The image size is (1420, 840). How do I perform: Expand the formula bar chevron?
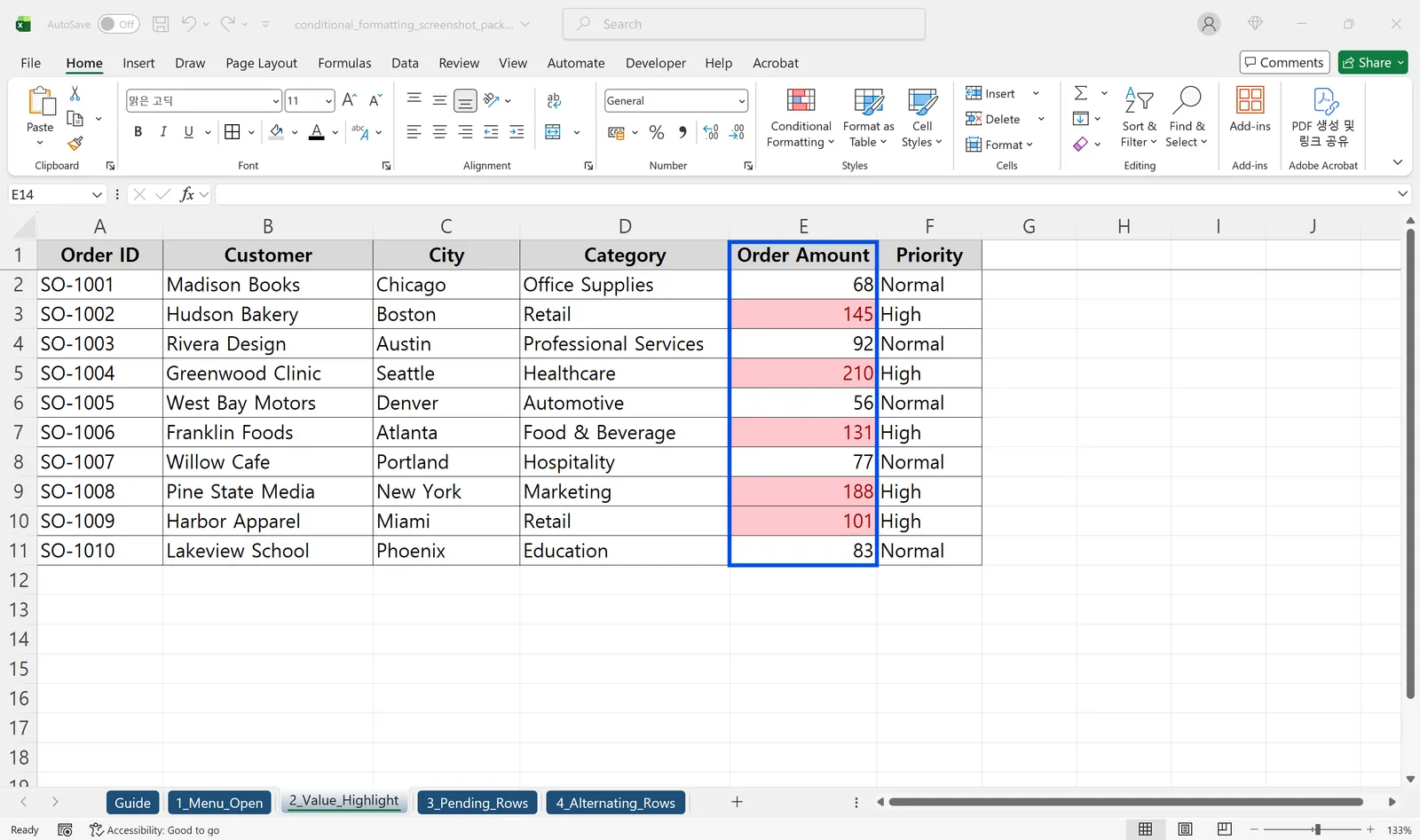coord(1402,193)
